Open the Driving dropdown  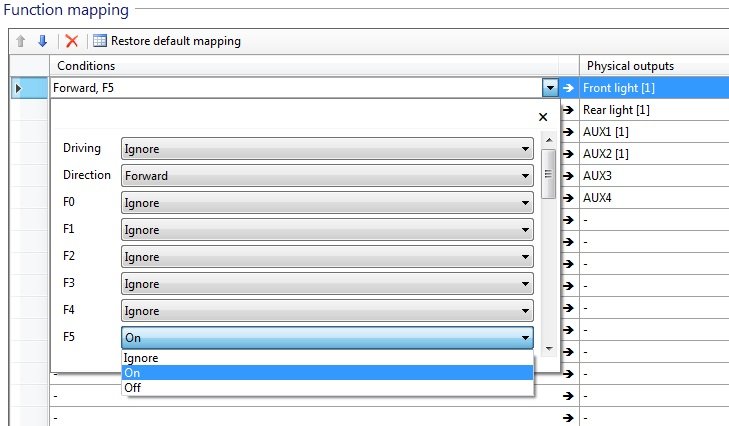coord(327,149)
